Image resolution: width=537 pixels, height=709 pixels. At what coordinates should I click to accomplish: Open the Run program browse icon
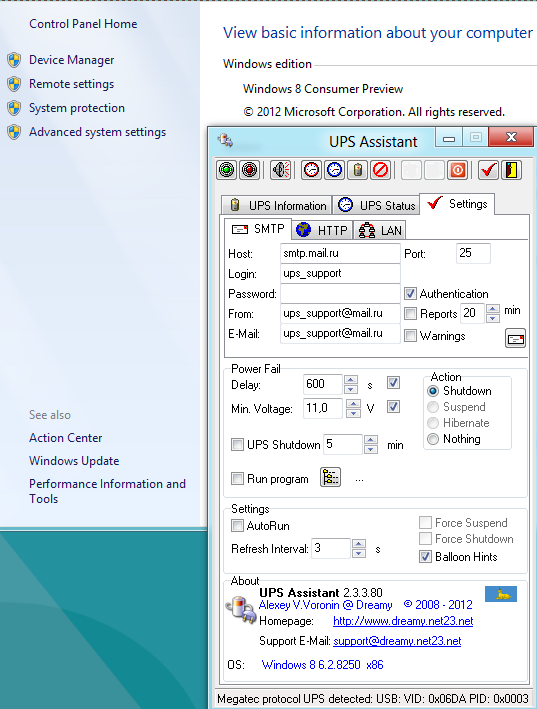pyautogui.click(x=330, y=477)
